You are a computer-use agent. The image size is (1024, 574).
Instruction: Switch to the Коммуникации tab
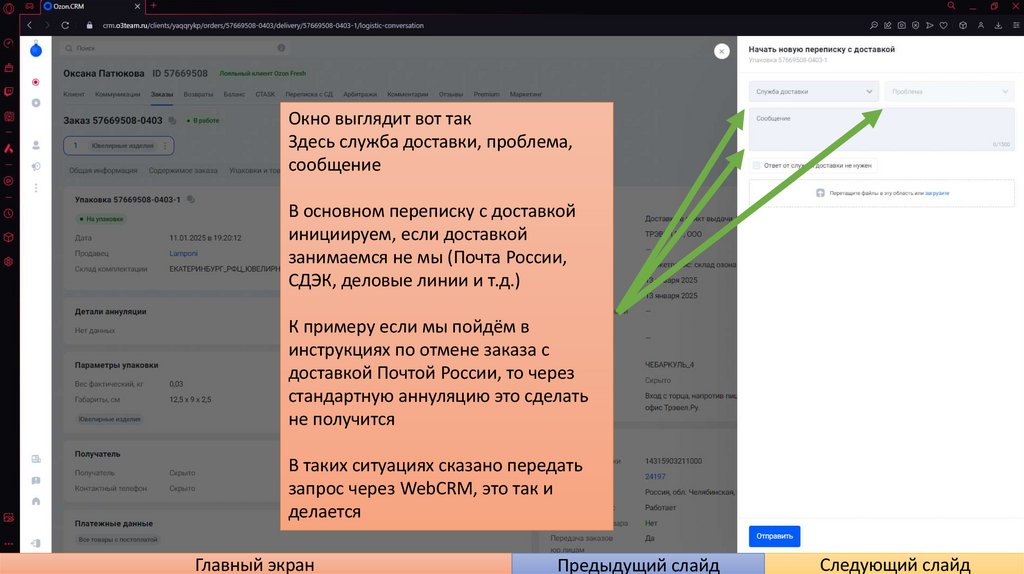point(118,94)
